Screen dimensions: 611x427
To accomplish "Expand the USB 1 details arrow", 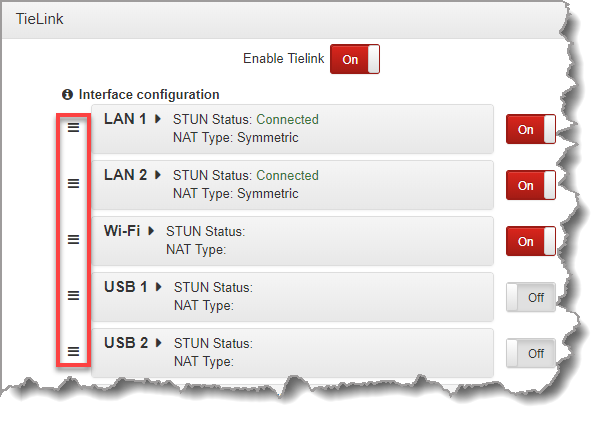I will pos(158,287).
